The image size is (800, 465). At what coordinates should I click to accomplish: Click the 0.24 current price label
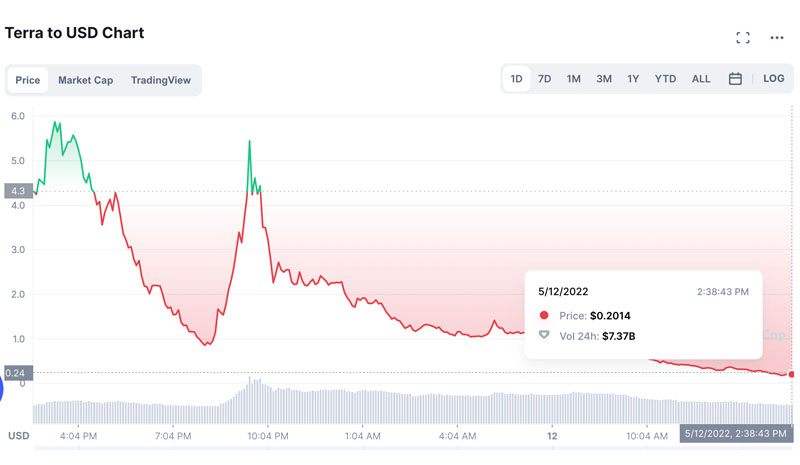pos(18,373)
